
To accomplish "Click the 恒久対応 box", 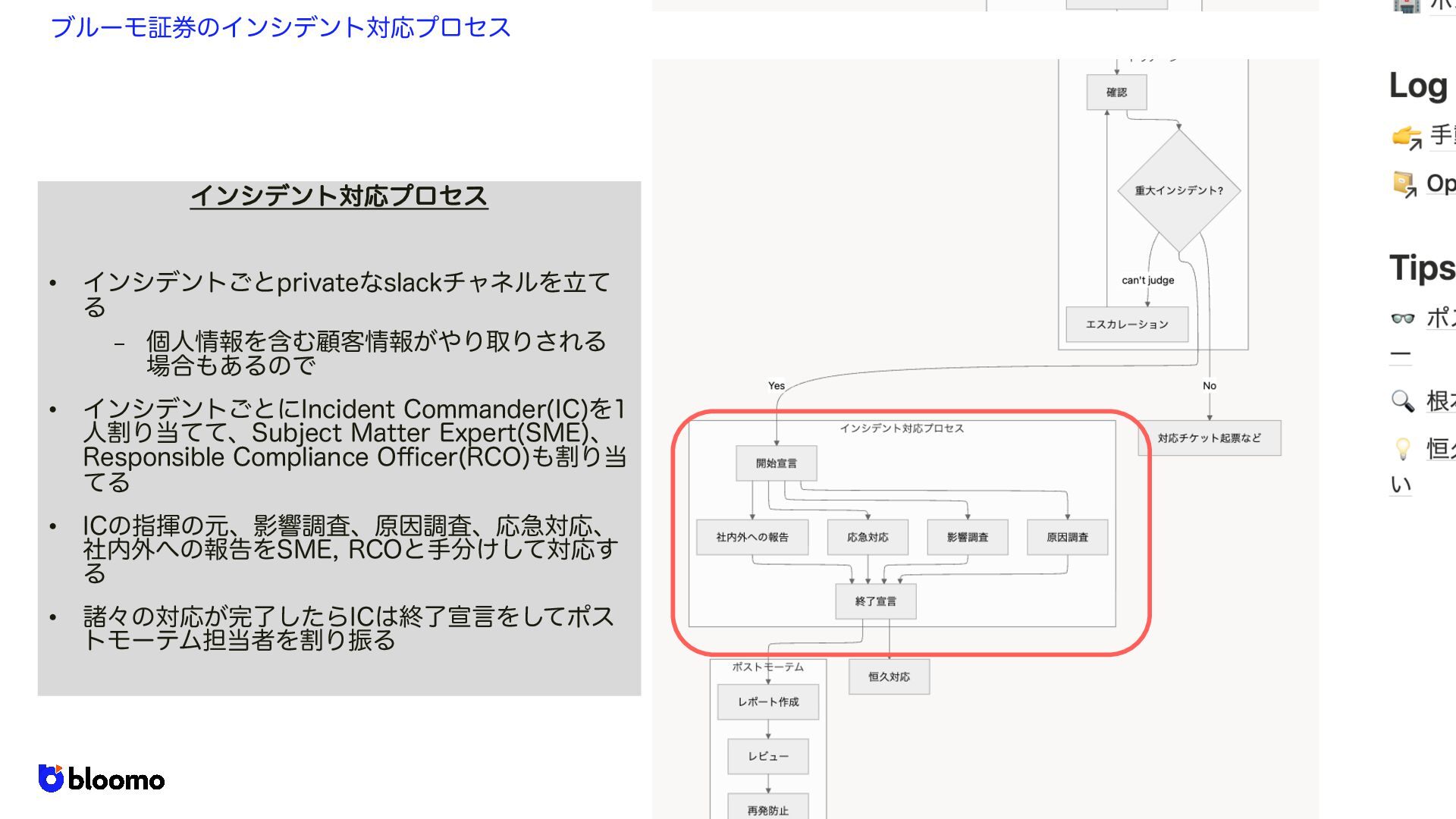I will [889, 676].
